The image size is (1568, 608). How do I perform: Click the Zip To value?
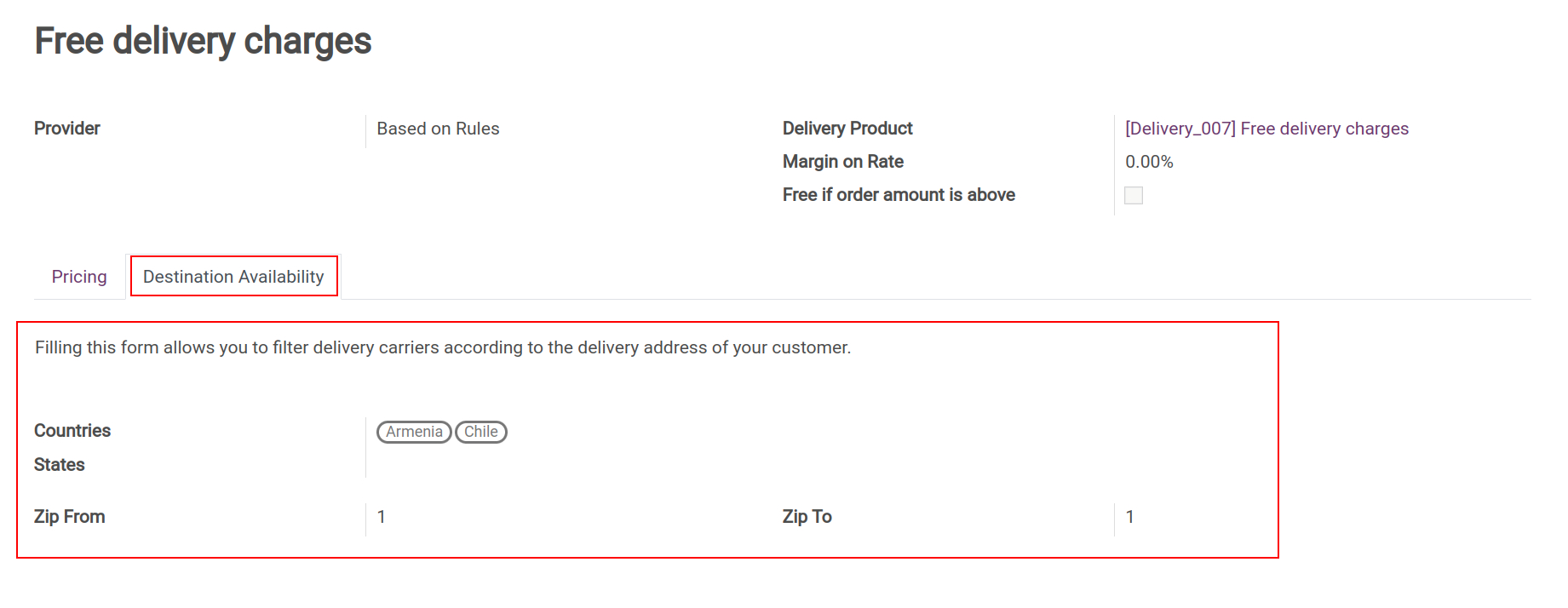click(1129, 517)
